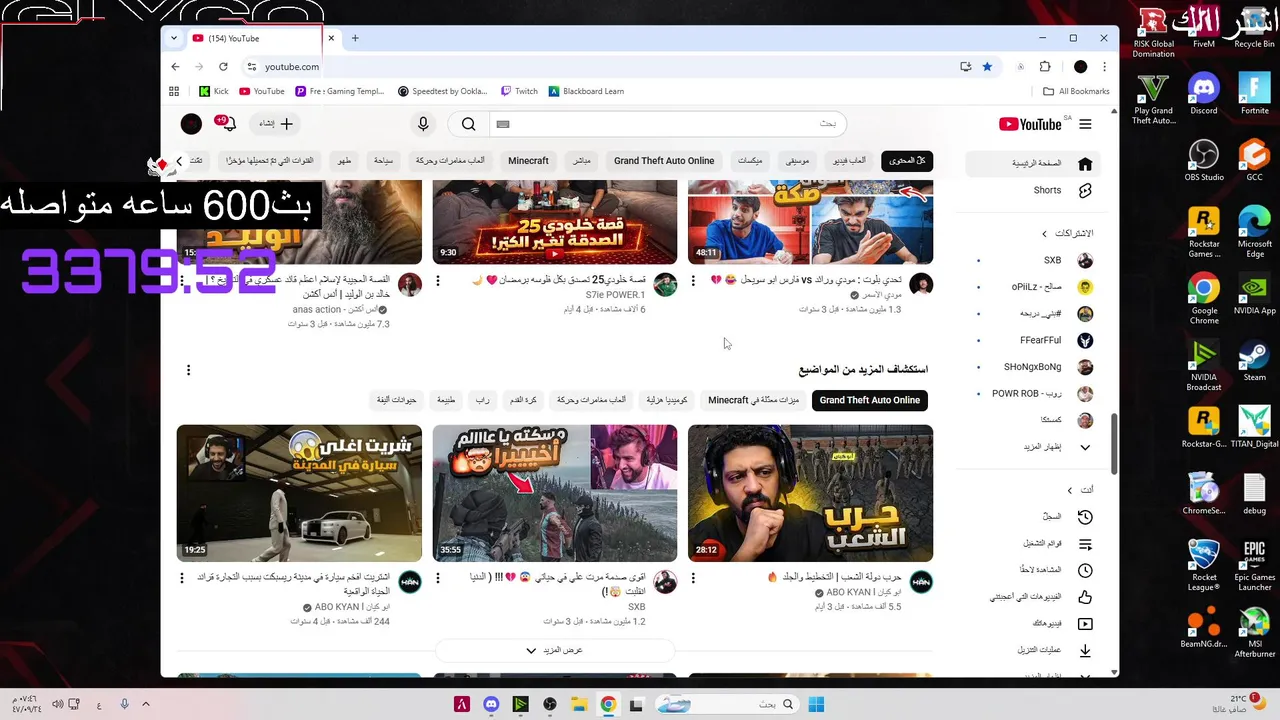
Task: Select football (كرة القدم) topic chip
Action: click(x=523, y=400)
